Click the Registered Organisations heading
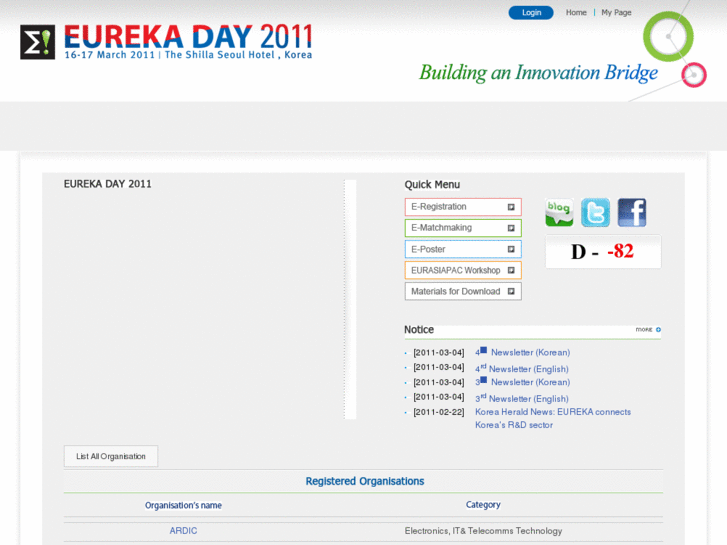This screenshot has height=545, width=727. [364, 481]
